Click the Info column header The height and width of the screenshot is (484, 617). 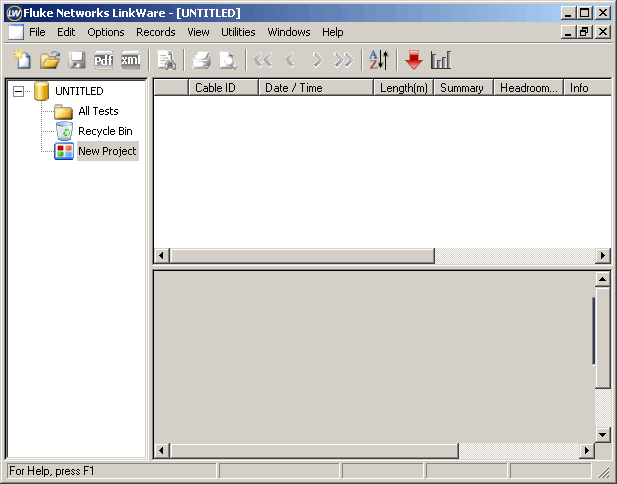click(587, 88)
